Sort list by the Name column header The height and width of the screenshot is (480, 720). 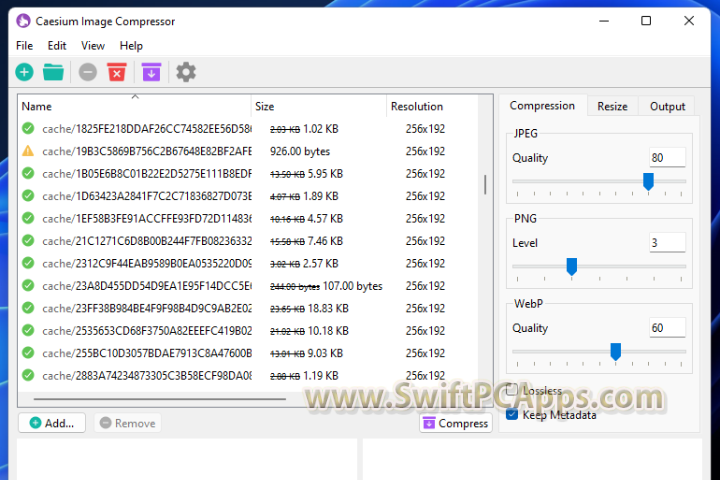(135, 106)
